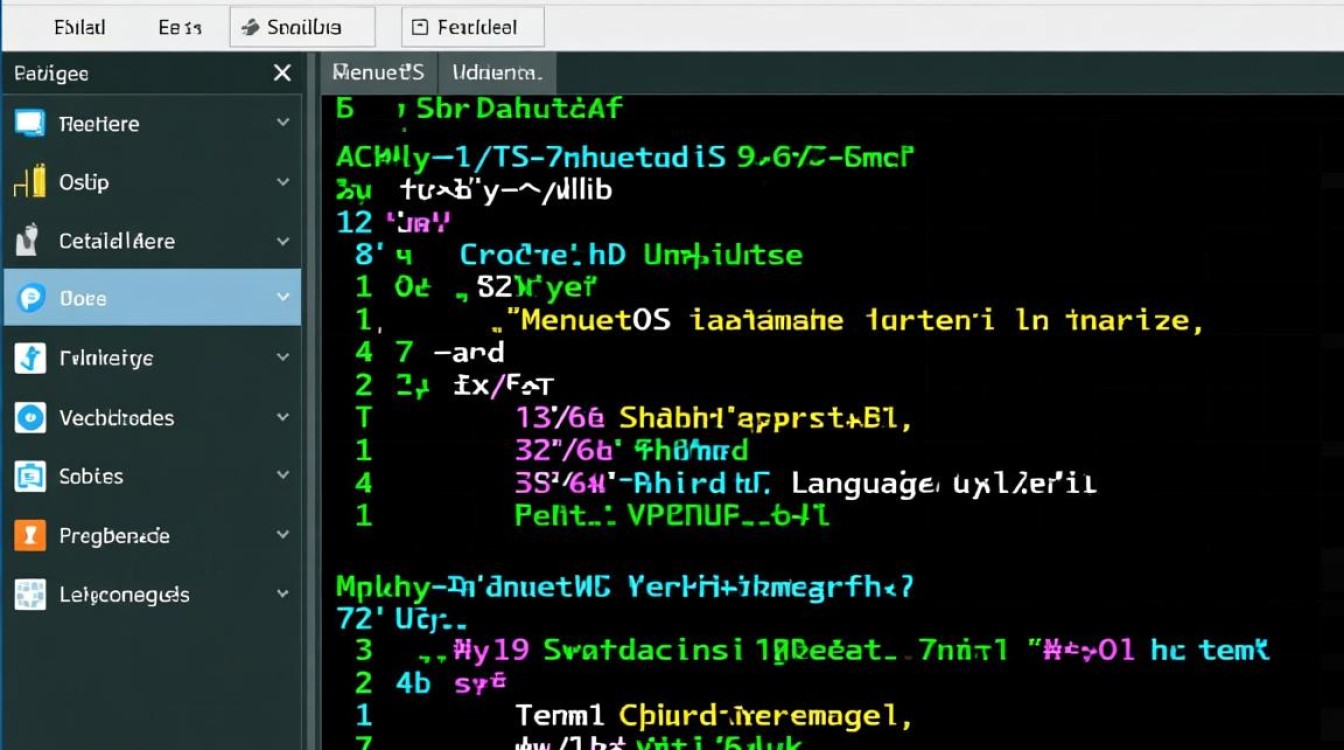The image size is (1344, 750).
Task: Click the Sobies sidebar icon
Action: tap(30, 477)
